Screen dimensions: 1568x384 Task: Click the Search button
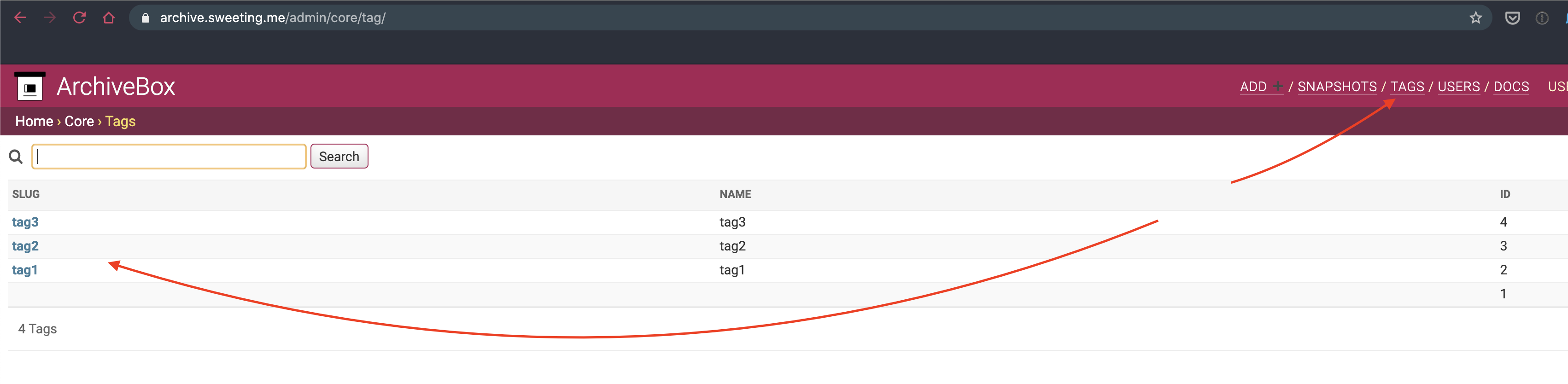(x=339, y=157)
